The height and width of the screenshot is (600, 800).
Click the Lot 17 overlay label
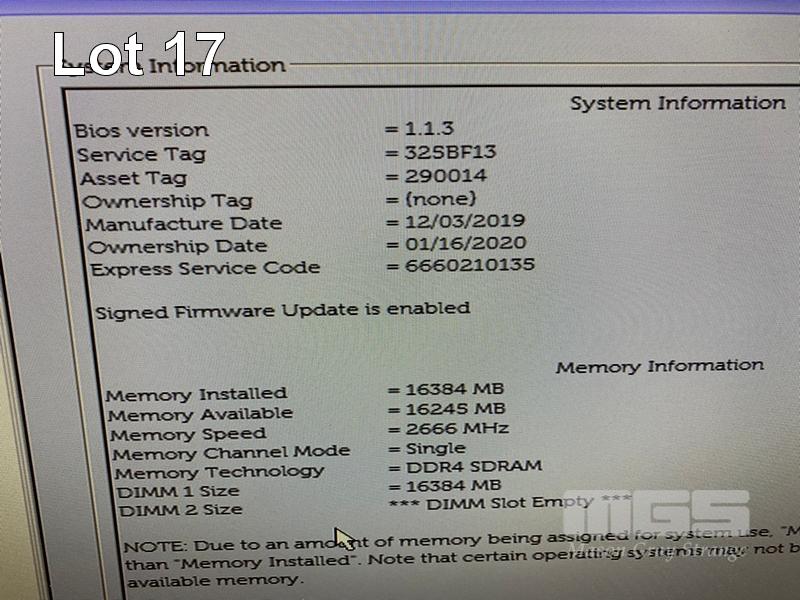pyautogui.click(x=139, y=54)
